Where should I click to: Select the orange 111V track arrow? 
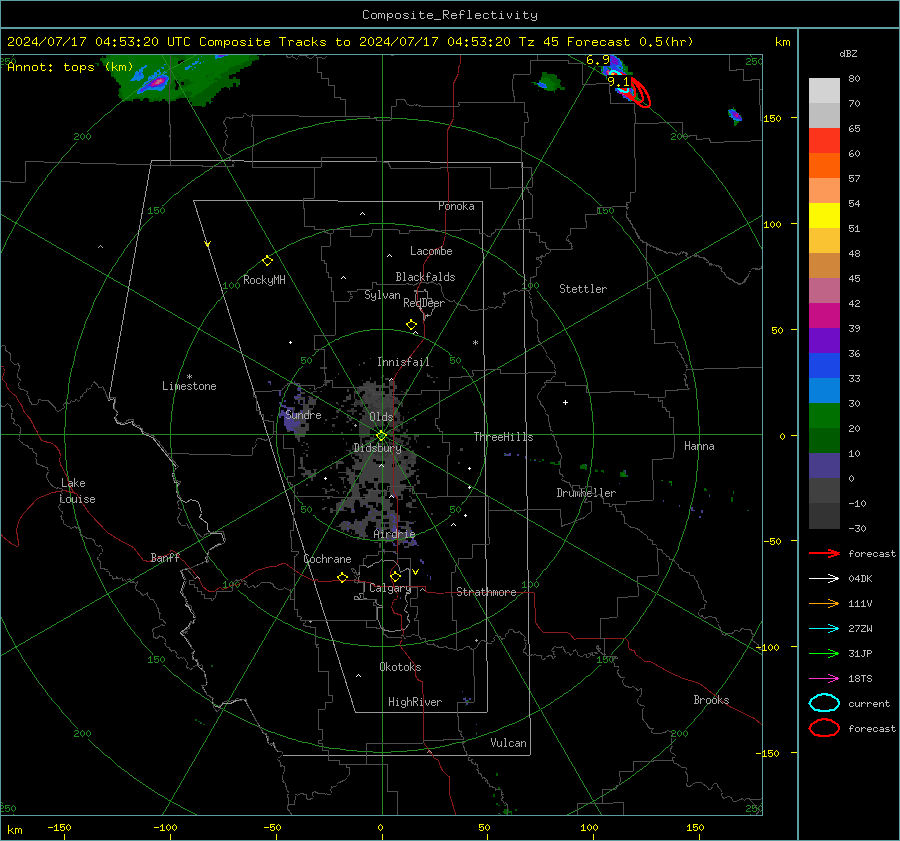[824, 603]
